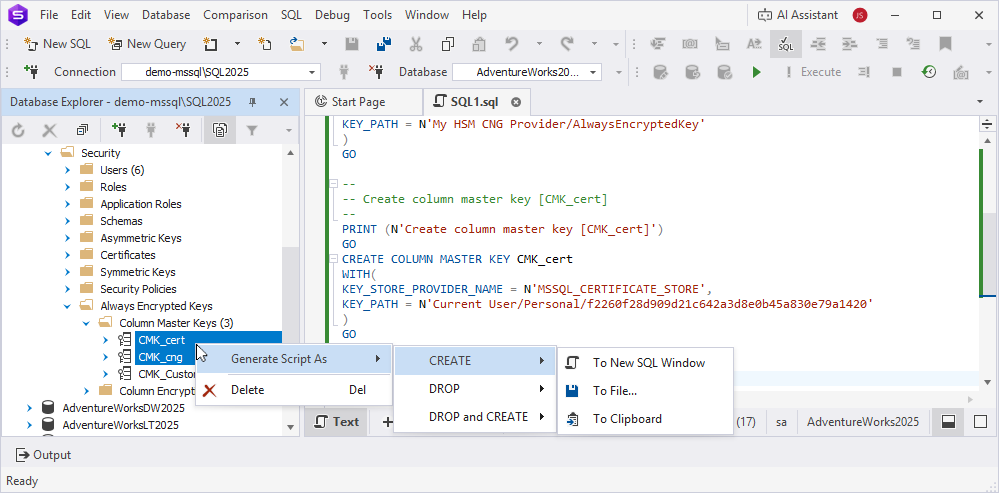Toggle the bottom split layout icon
The image size is (999, 493).
(949, 422)
